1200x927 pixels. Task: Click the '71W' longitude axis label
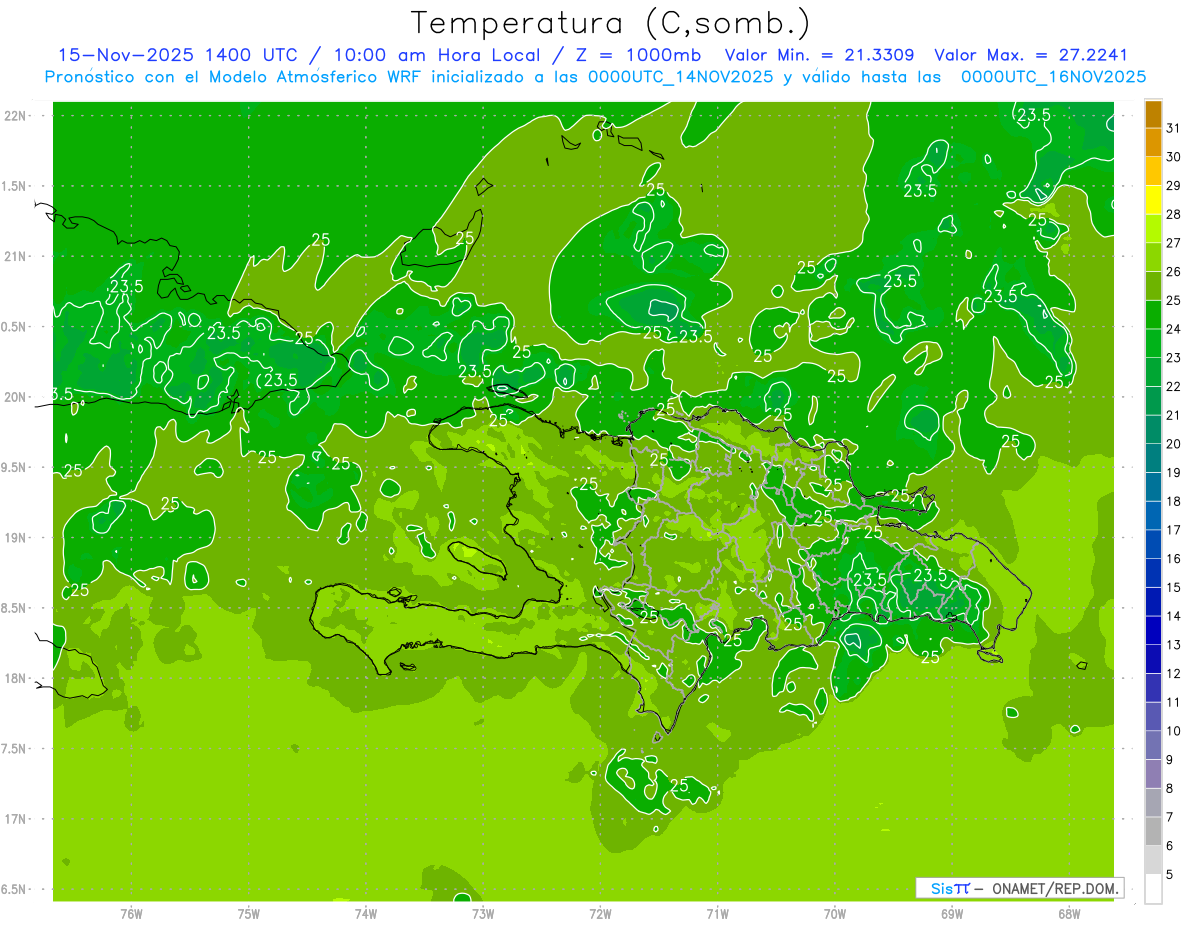coord(717,913)
